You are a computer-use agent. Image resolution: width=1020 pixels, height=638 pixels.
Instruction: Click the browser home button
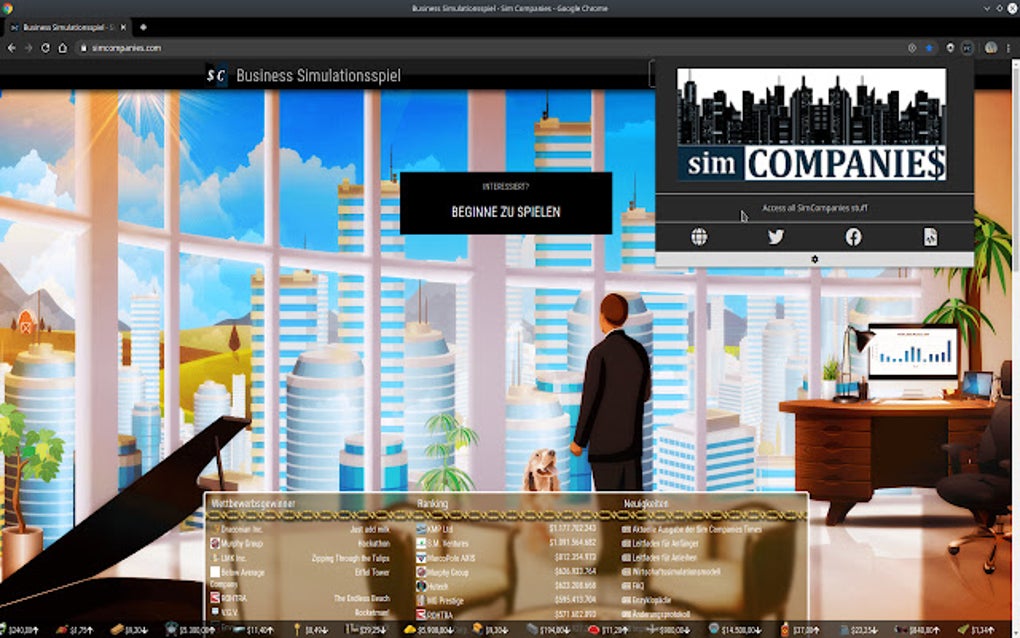62,48
